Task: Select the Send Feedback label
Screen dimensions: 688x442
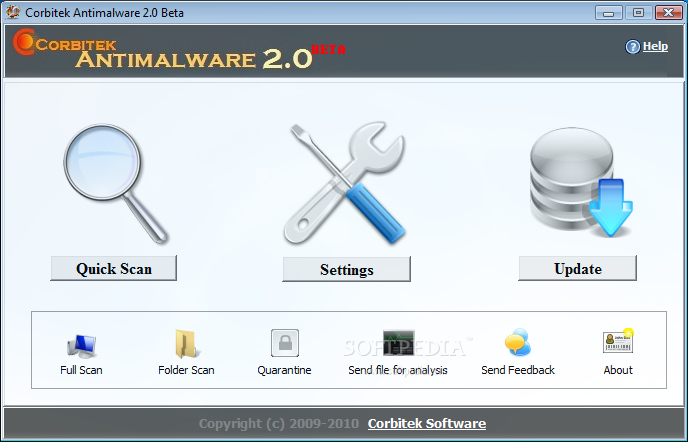Action: pos(518,370)
